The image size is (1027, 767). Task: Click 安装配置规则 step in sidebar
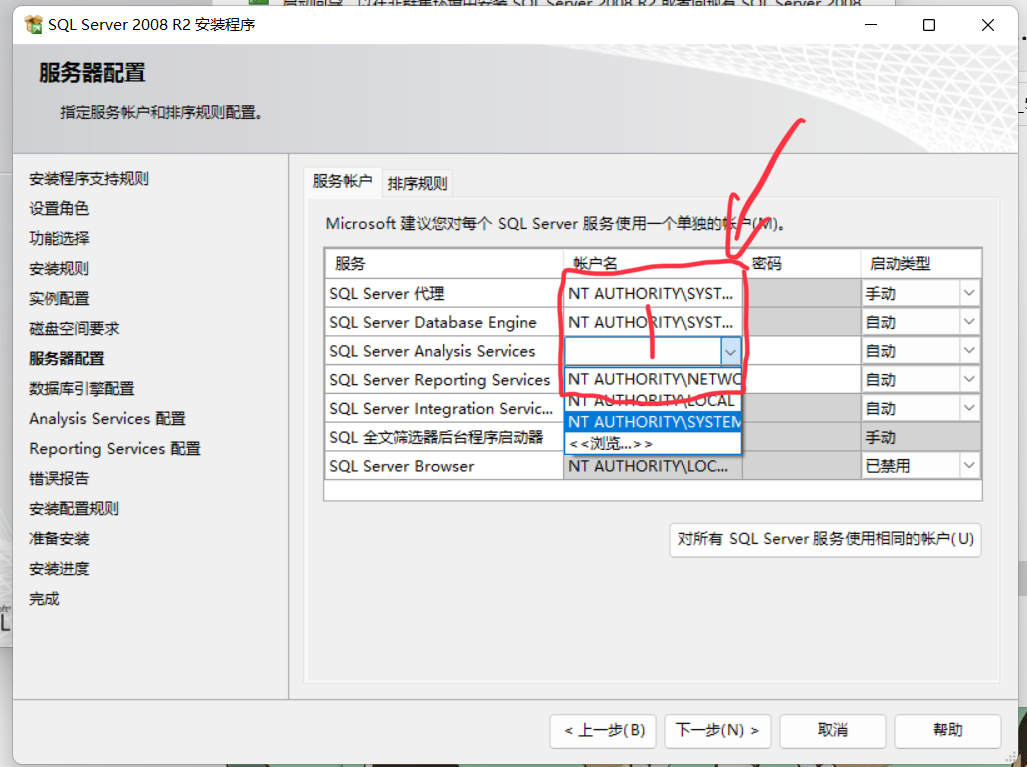pyautogui.click(x=74, y=509)
